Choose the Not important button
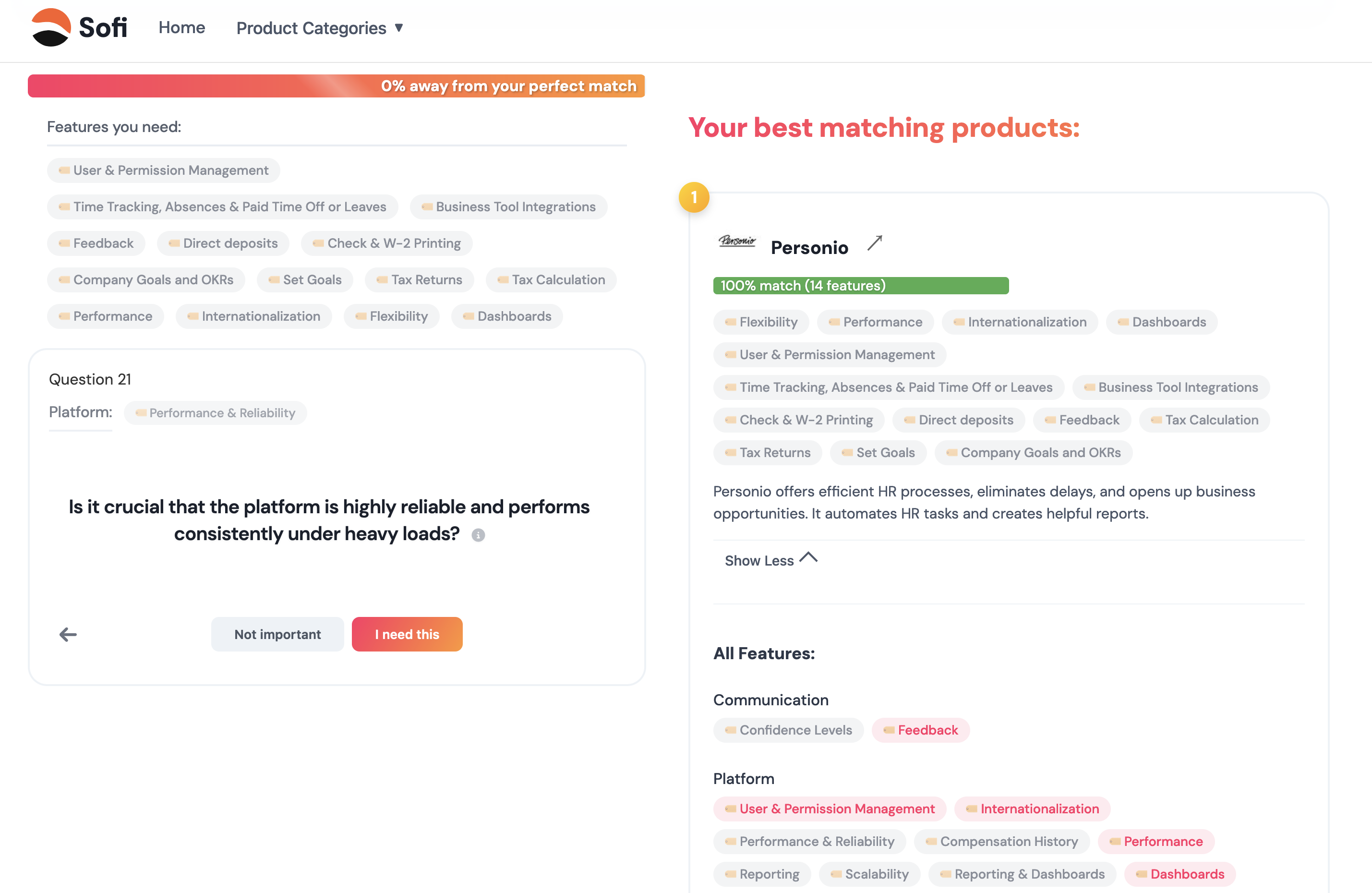Image resolution: width=1372 pixels, height=893 pixels. (x=277, y=634)
